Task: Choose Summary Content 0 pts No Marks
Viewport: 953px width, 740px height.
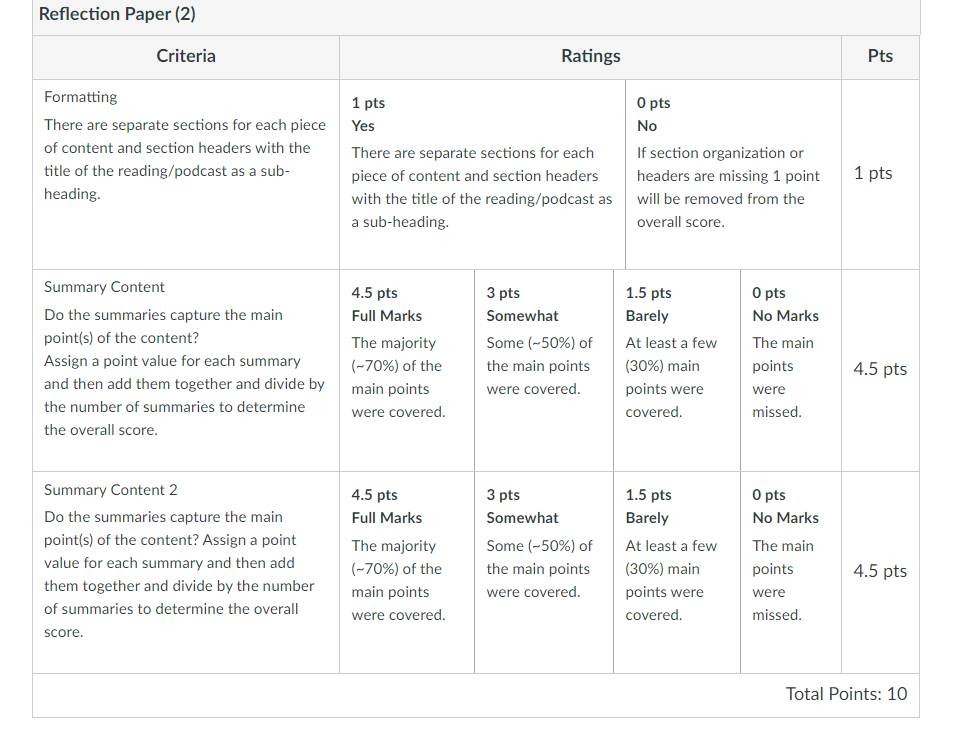Action: click(x=791, y=371)
